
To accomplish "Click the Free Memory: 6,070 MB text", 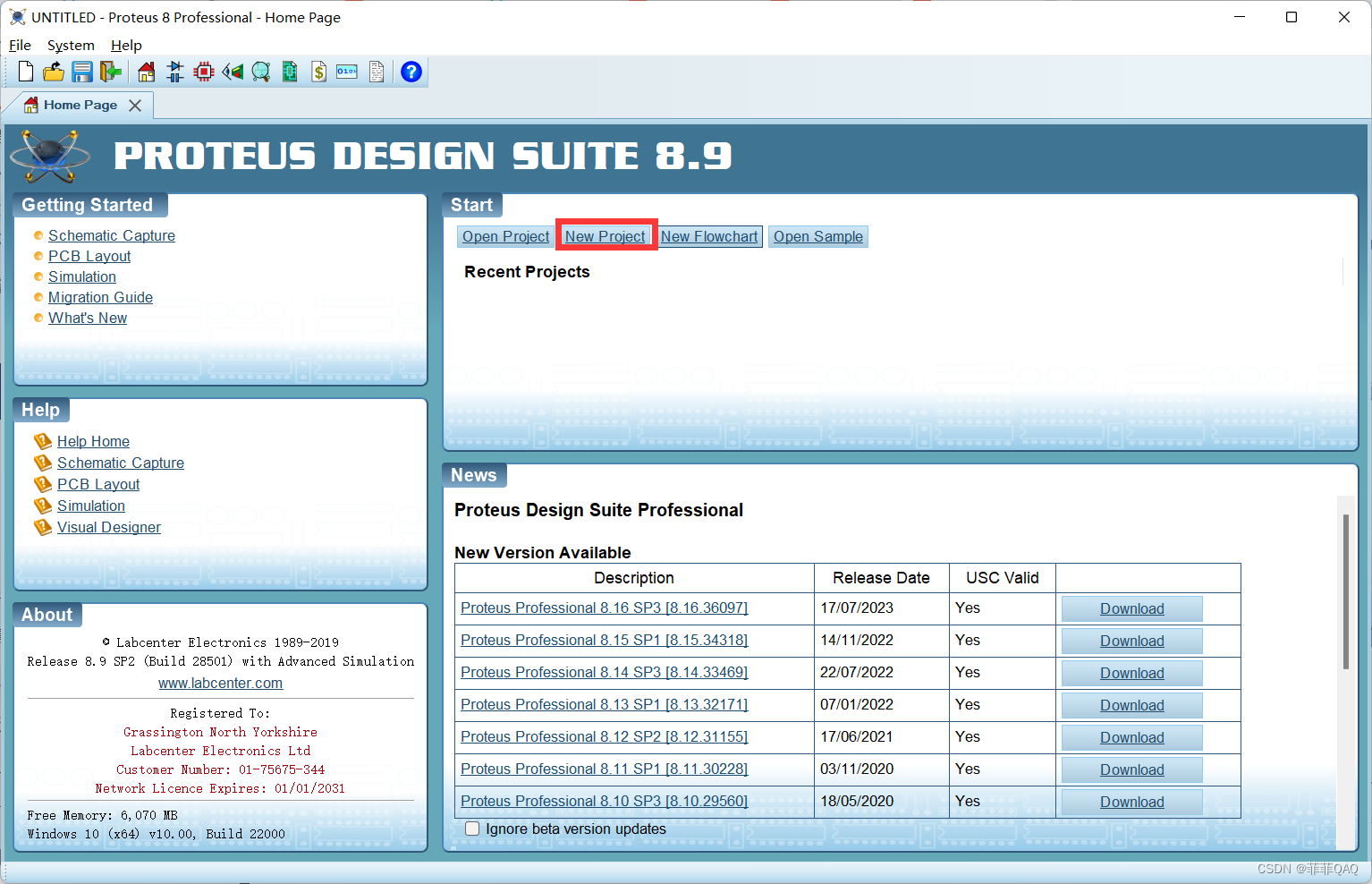I will [x=102, y=815].
